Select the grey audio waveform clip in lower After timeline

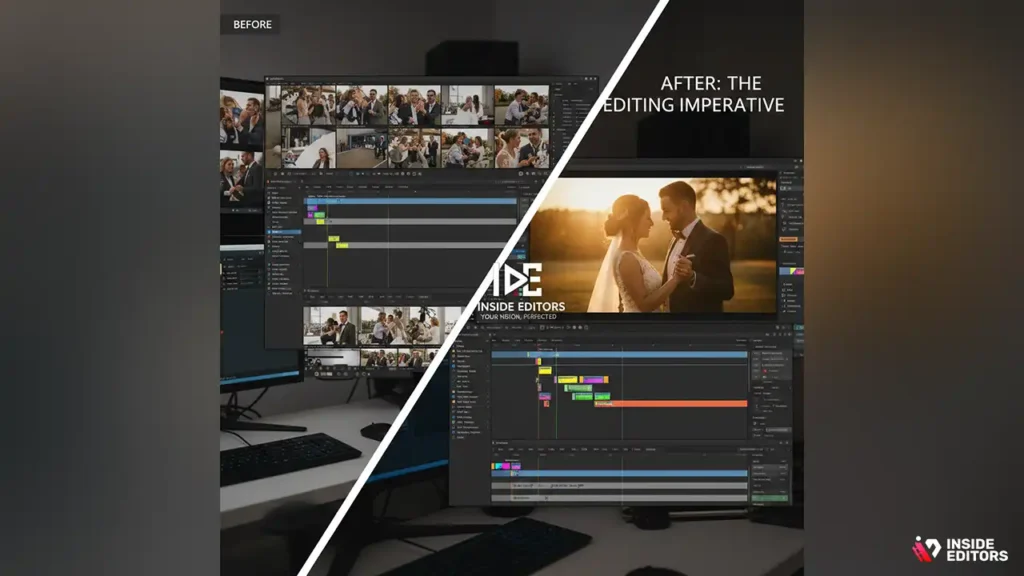(619, 486)
